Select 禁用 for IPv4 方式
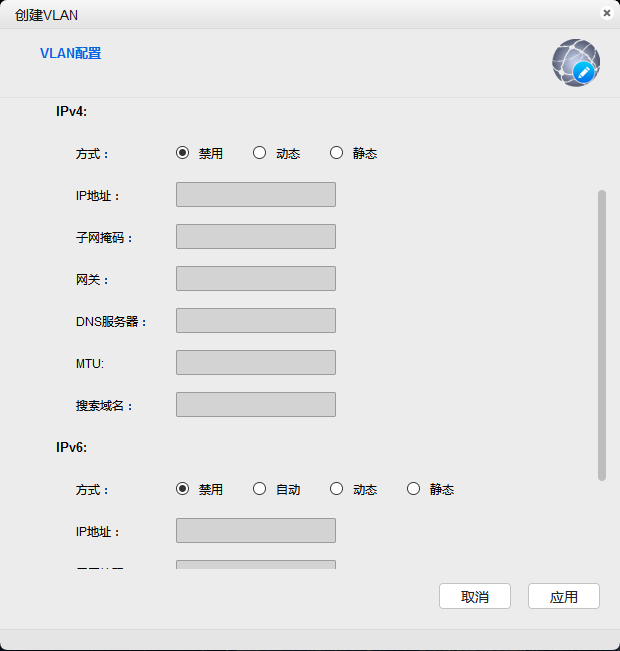 [183, 153]
